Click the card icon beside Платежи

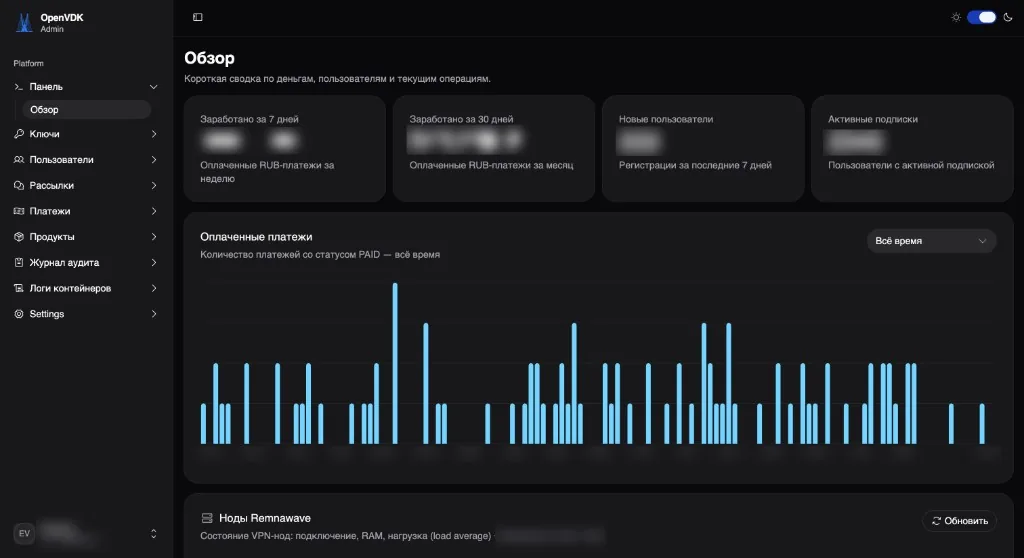[18, 211]
